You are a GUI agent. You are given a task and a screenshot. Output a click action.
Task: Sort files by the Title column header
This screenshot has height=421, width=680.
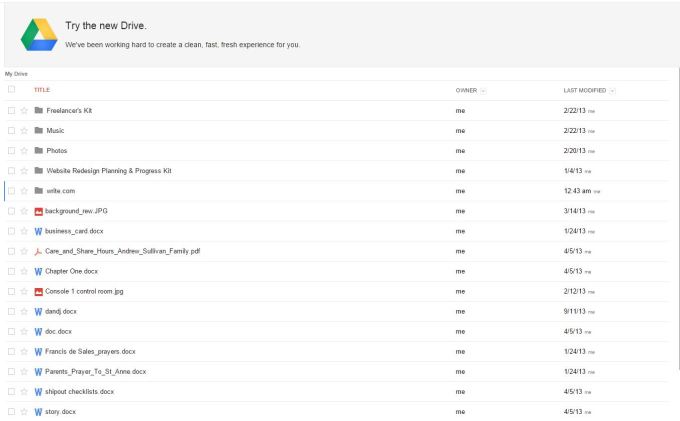42,90
